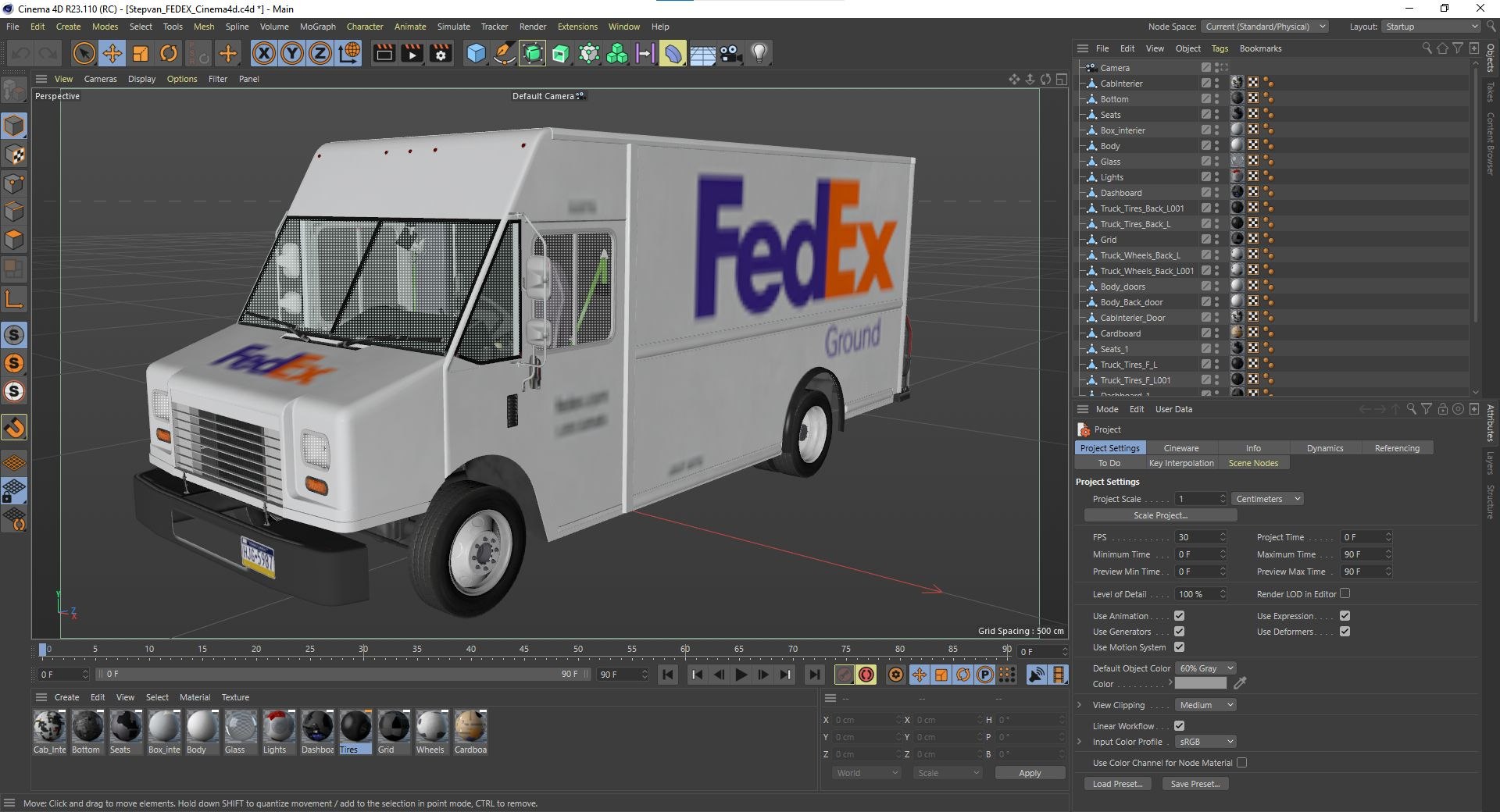
Task: Enable Use Color Channel for Node Material
Action: [x=1241, y=763]
